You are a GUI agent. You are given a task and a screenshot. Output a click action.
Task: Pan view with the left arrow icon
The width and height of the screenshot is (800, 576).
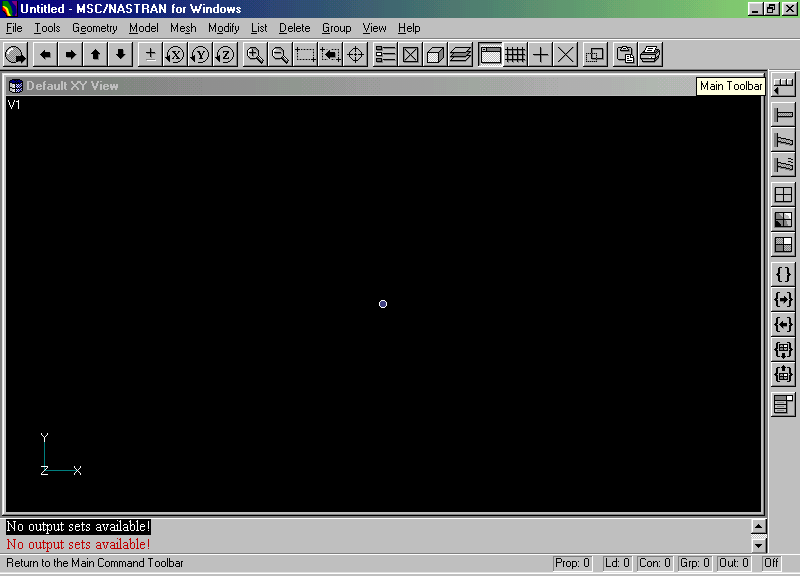tap(45, 55)
